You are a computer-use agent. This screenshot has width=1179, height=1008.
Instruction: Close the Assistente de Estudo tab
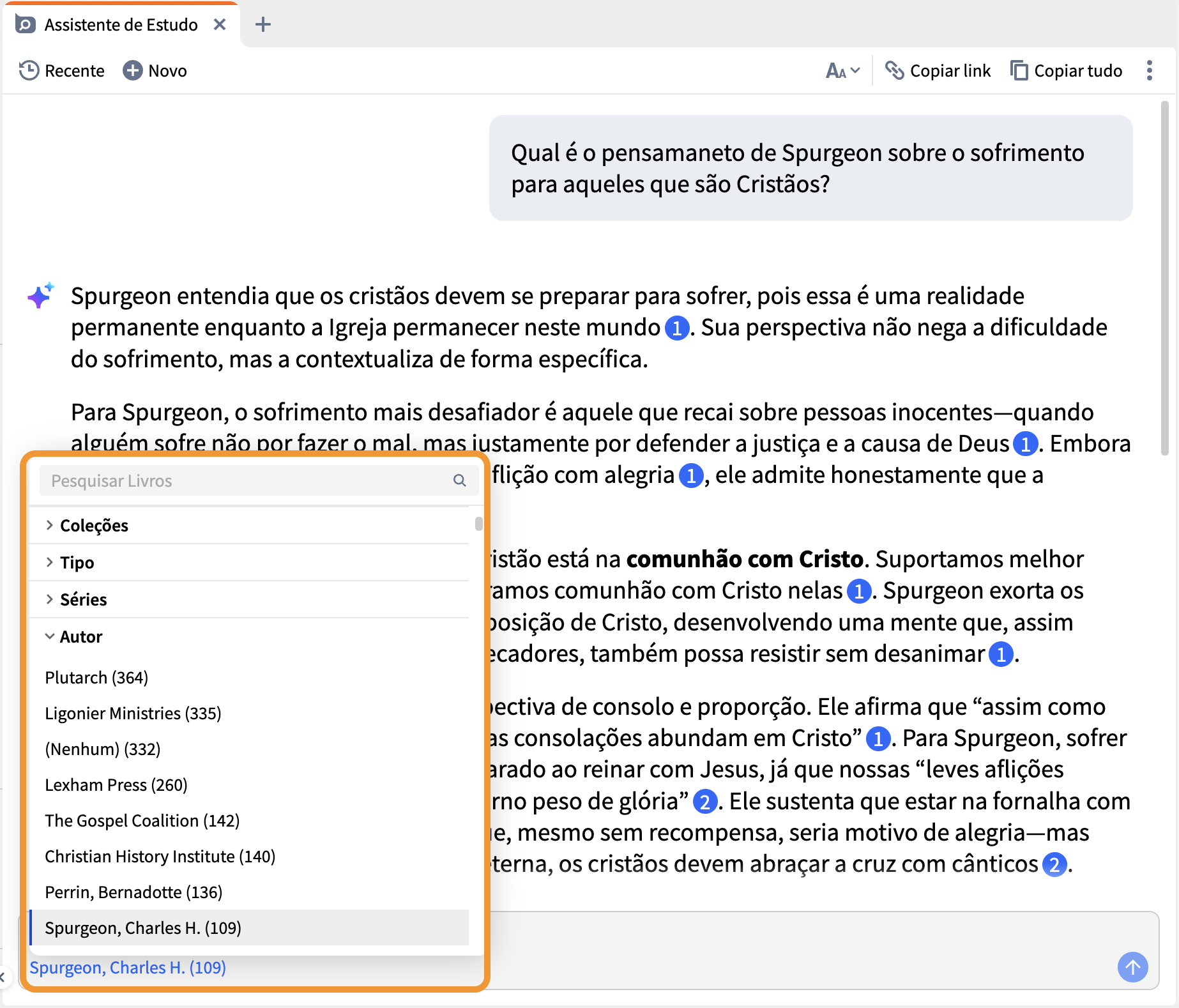point(220,25)
